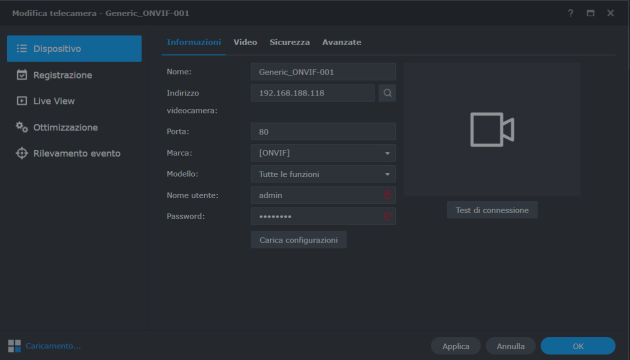Click the Caricamento... status text
This screenshot has width=630, height=360.
point(53,346)
